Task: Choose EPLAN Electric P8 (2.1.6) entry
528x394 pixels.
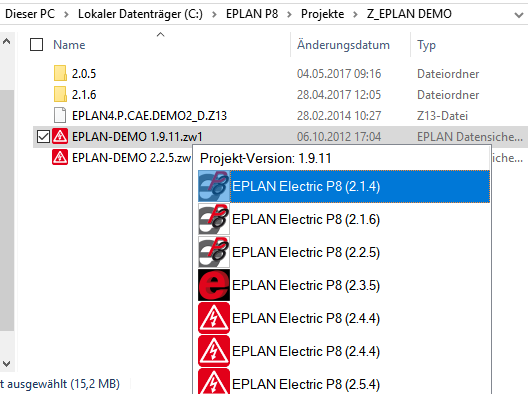Action: coord(344,219)
